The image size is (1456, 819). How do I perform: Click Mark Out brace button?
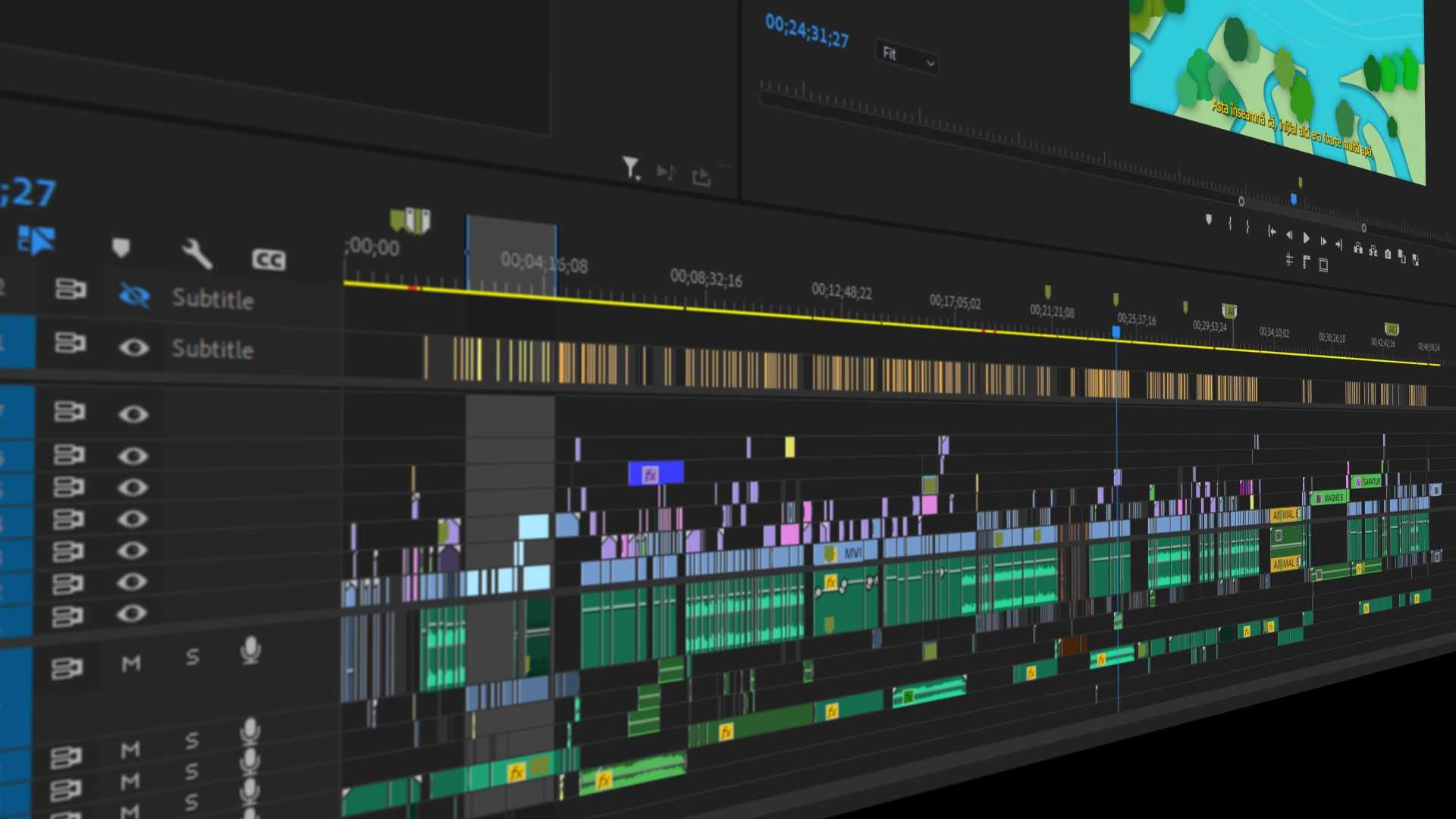click(1247, 226)
